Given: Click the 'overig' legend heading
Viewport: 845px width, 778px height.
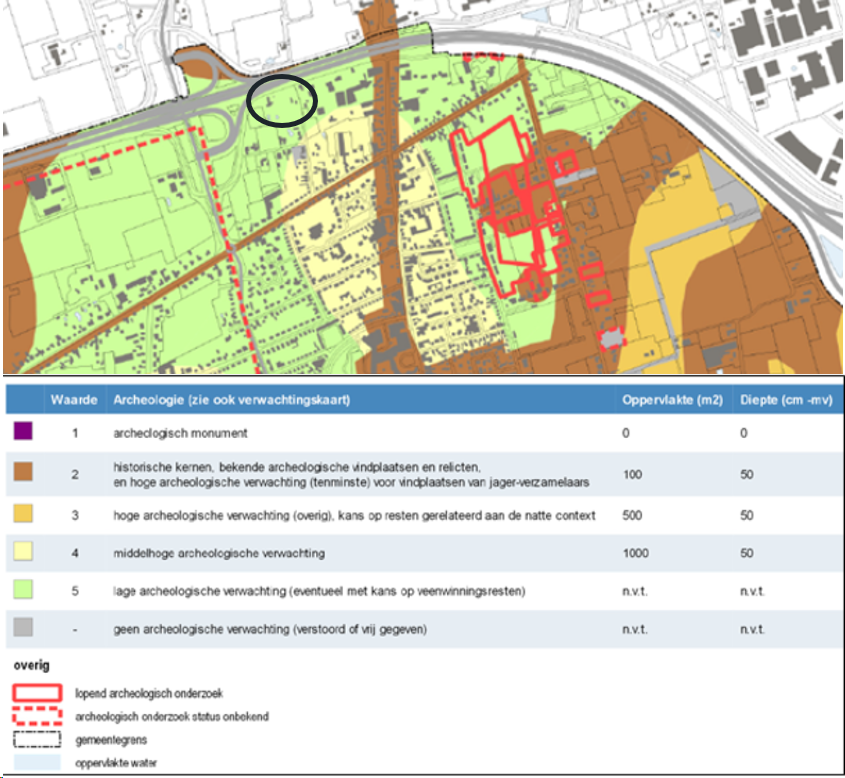Looking at the screenshot, I should click(32, 665).
